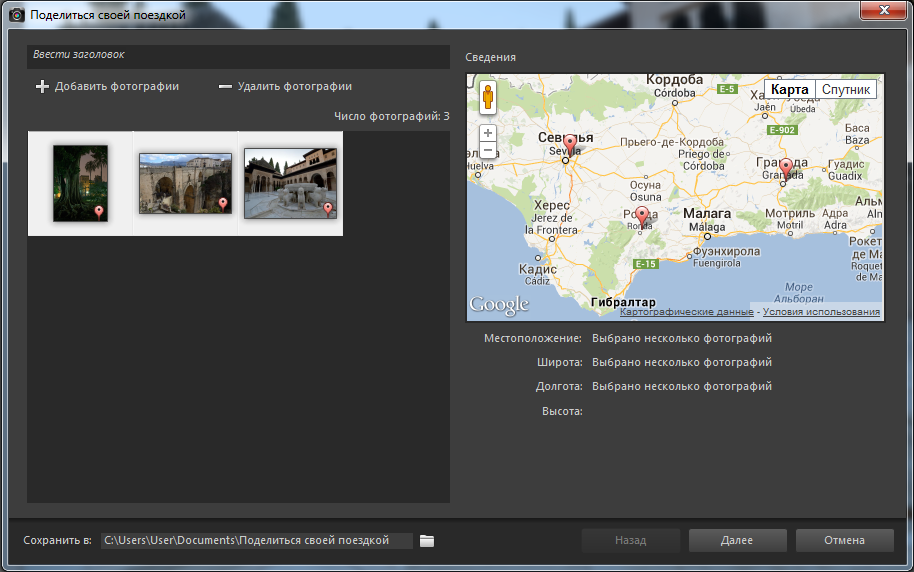This screenshot has height=572, width=914.
Task: Click the Street View pegman icon on map
Action: point(488,97)
